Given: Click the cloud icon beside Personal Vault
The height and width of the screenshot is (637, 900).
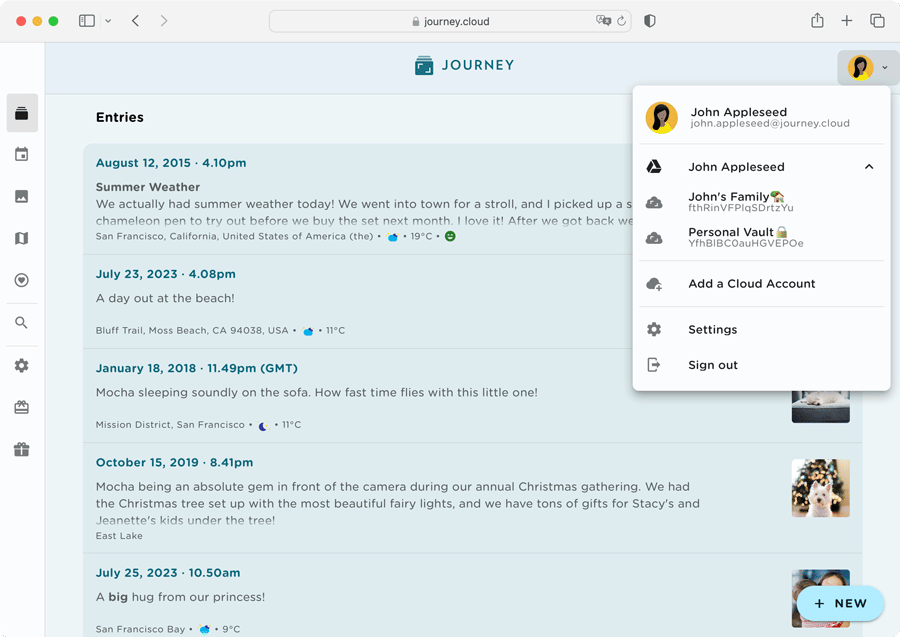Looking at the screenshot, I should click(x=655, y=237).
